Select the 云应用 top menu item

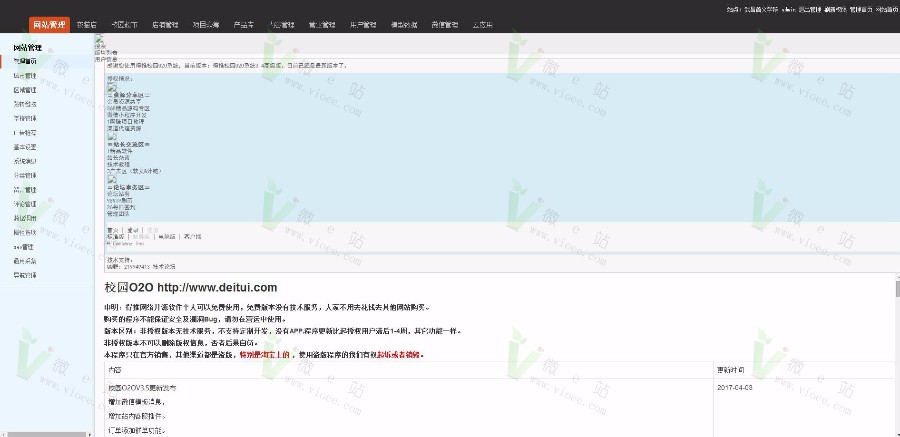483,25
